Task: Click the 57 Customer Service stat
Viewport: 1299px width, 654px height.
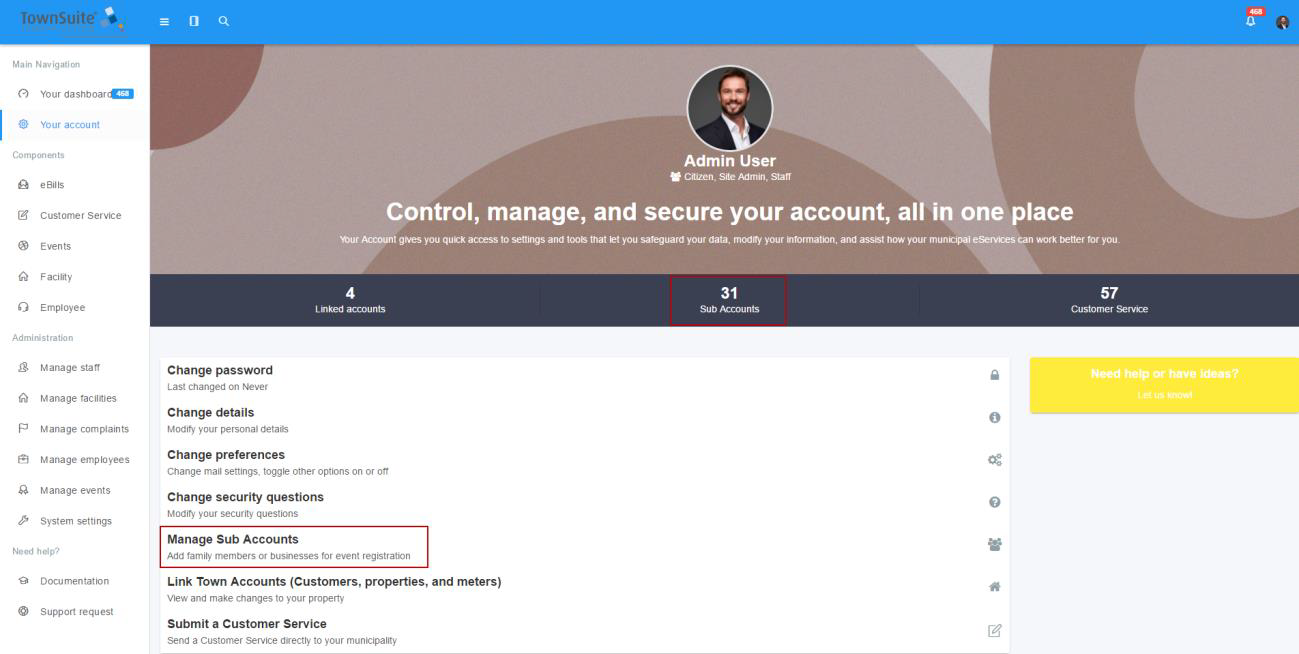Action: [x=1109, y=300]
